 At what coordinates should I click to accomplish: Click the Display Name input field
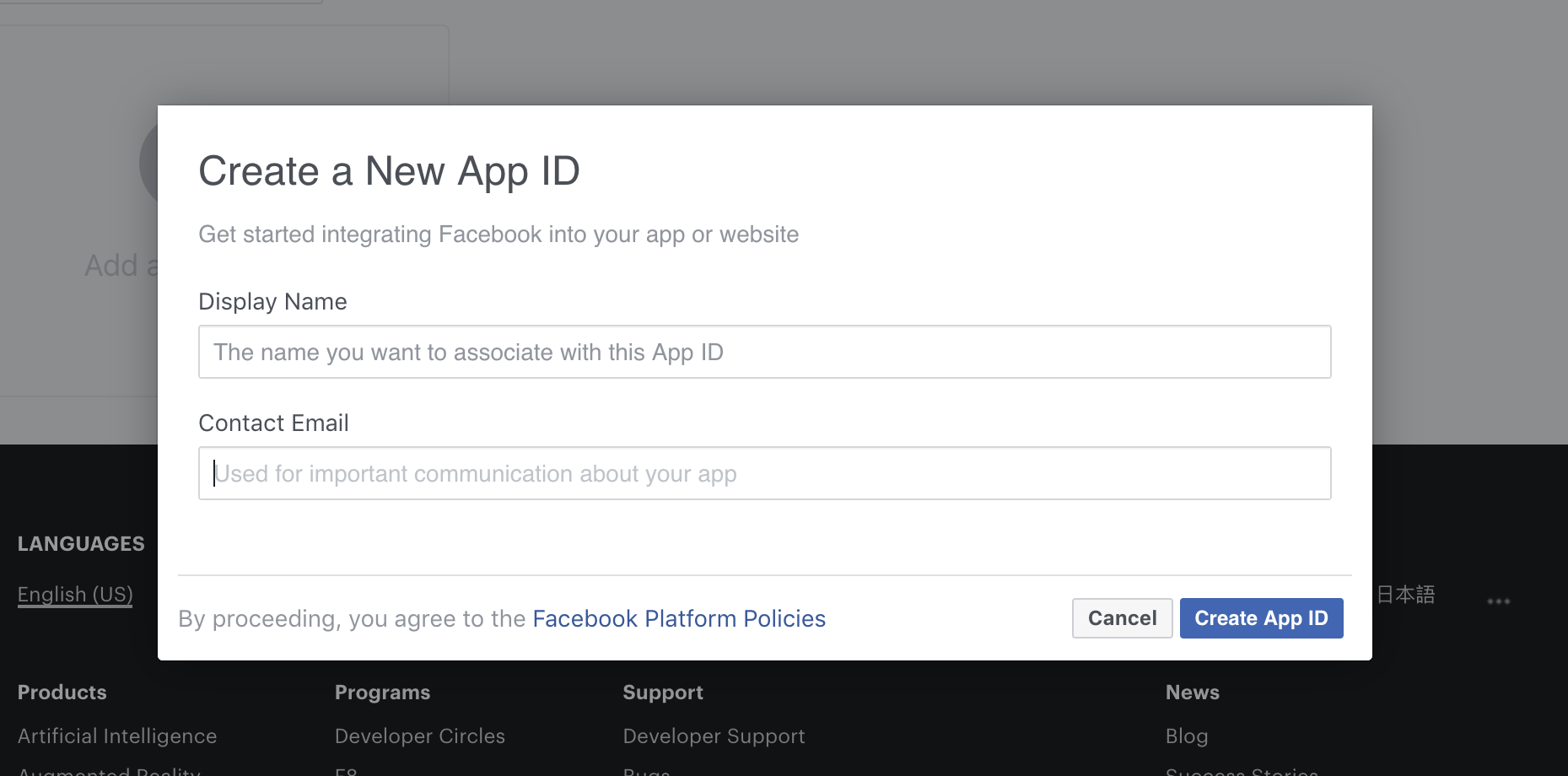click(x=764, y=352)
